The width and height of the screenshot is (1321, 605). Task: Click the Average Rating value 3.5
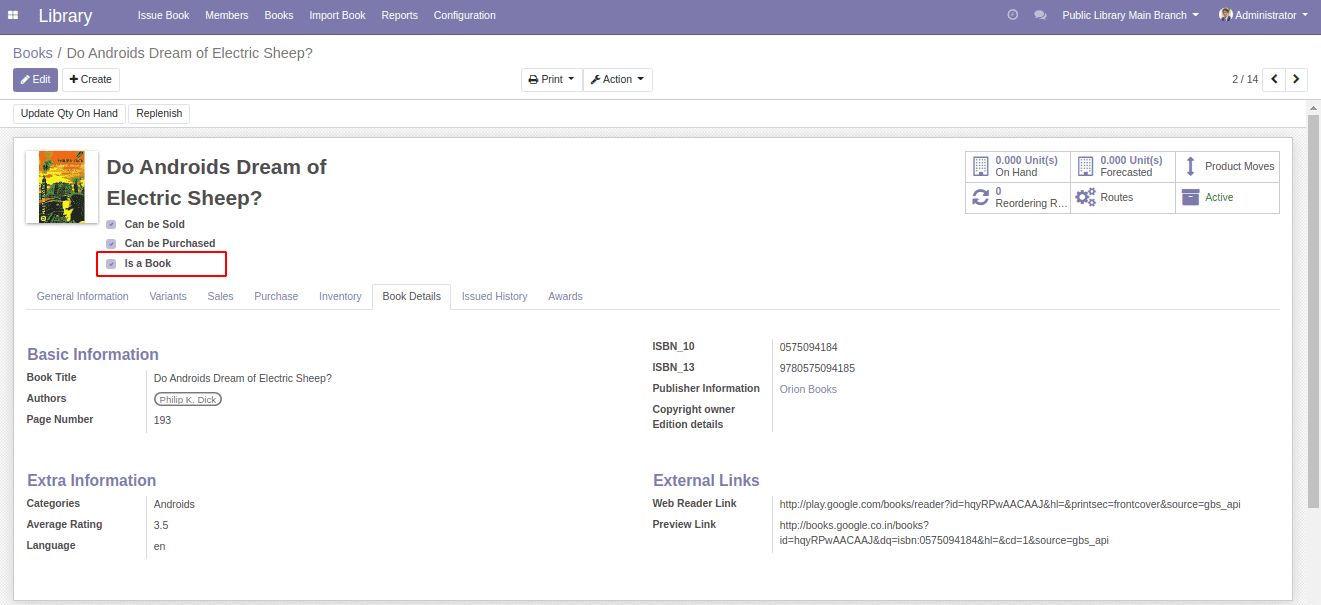(161, 526)
